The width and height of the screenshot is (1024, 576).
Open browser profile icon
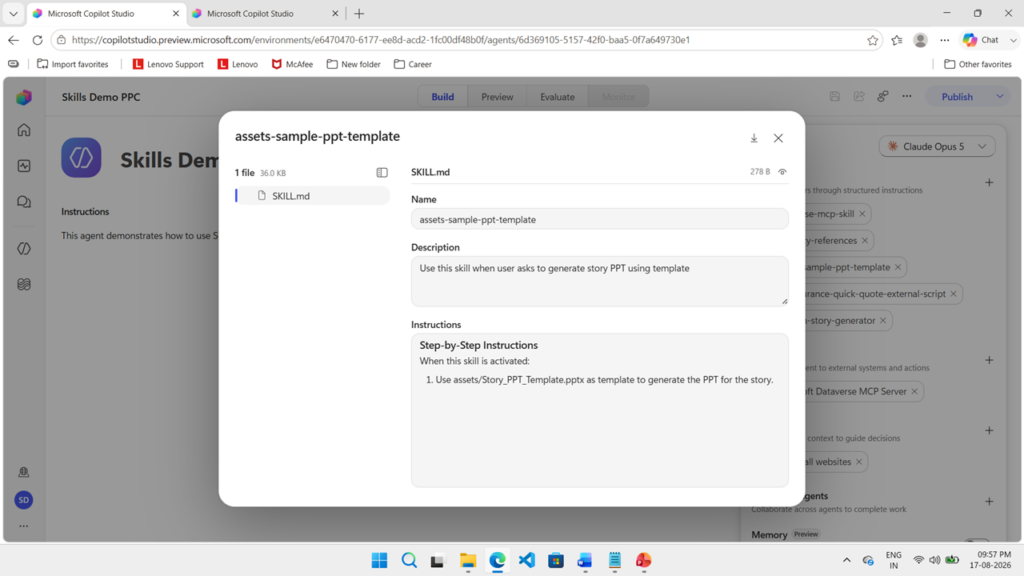tap(920, 40)
